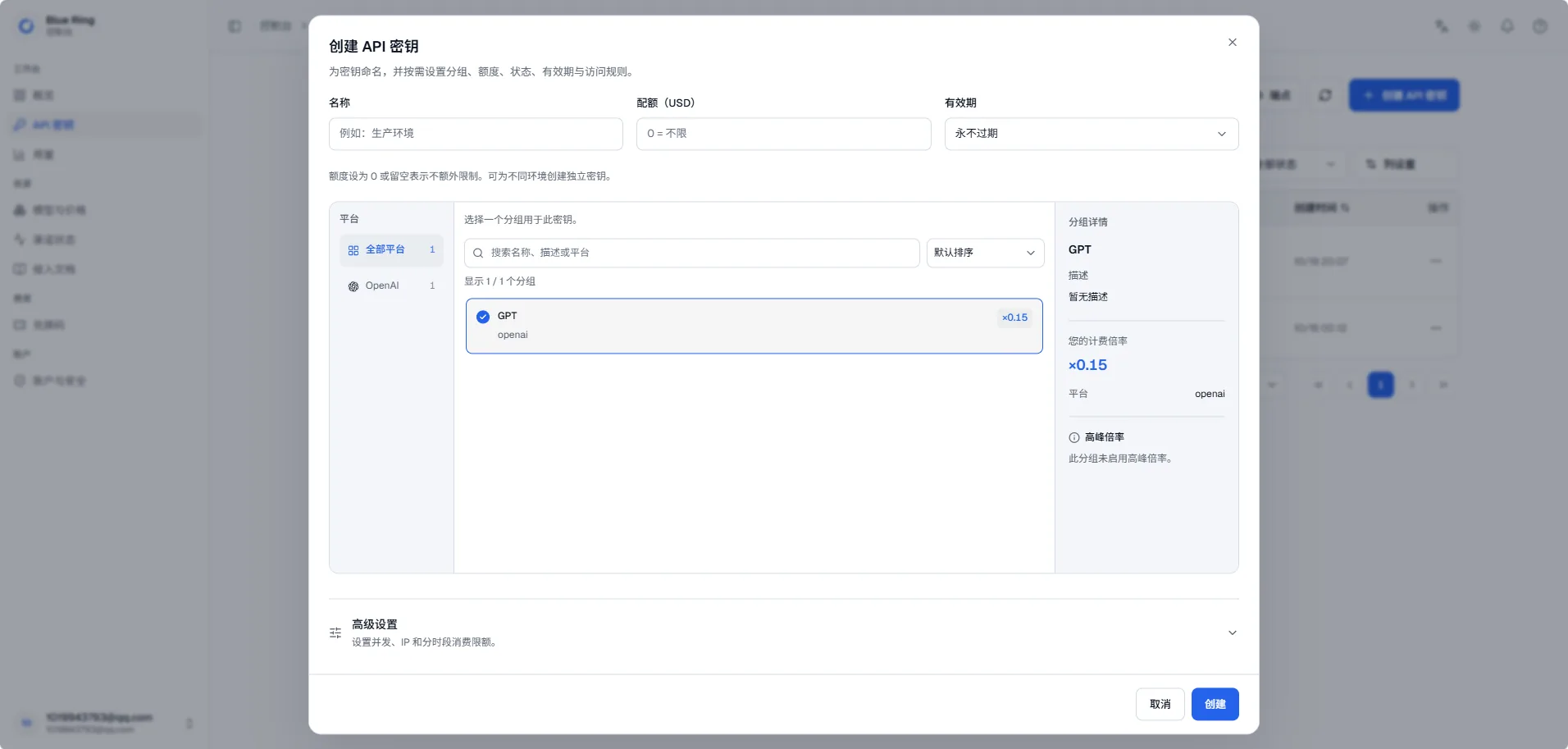
Task: Select the GPT group with the blue checkmark
Action: (x=754, y=326)
